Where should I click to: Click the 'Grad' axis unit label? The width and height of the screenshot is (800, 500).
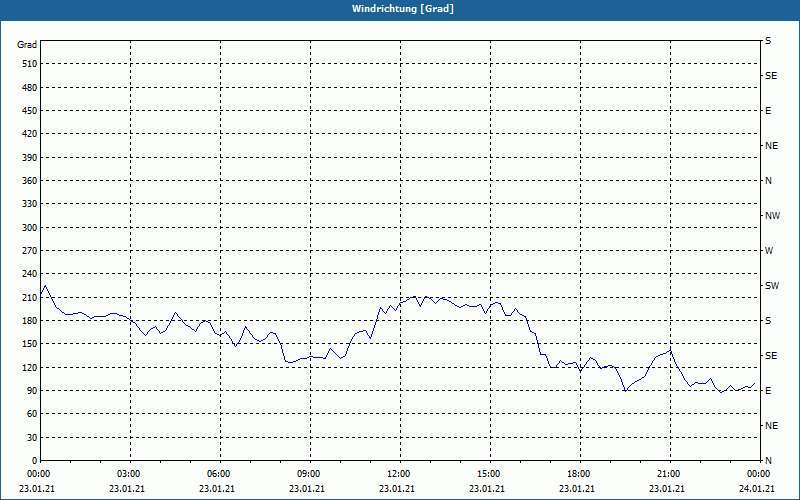click(27, 45)
